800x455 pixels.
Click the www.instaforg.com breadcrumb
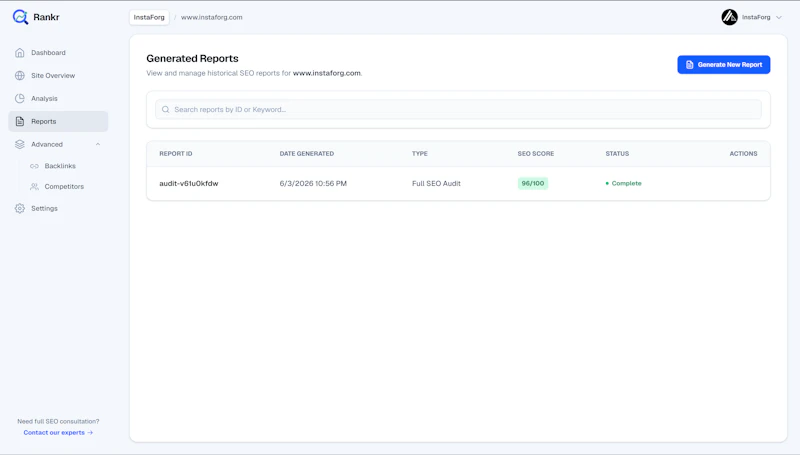[x=212, y=17]
